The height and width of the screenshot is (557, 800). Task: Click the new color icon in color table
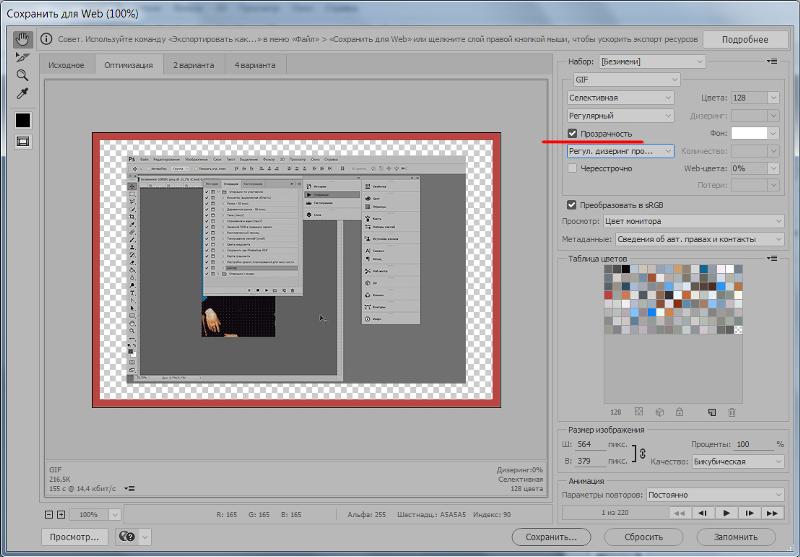click(712, 411)
